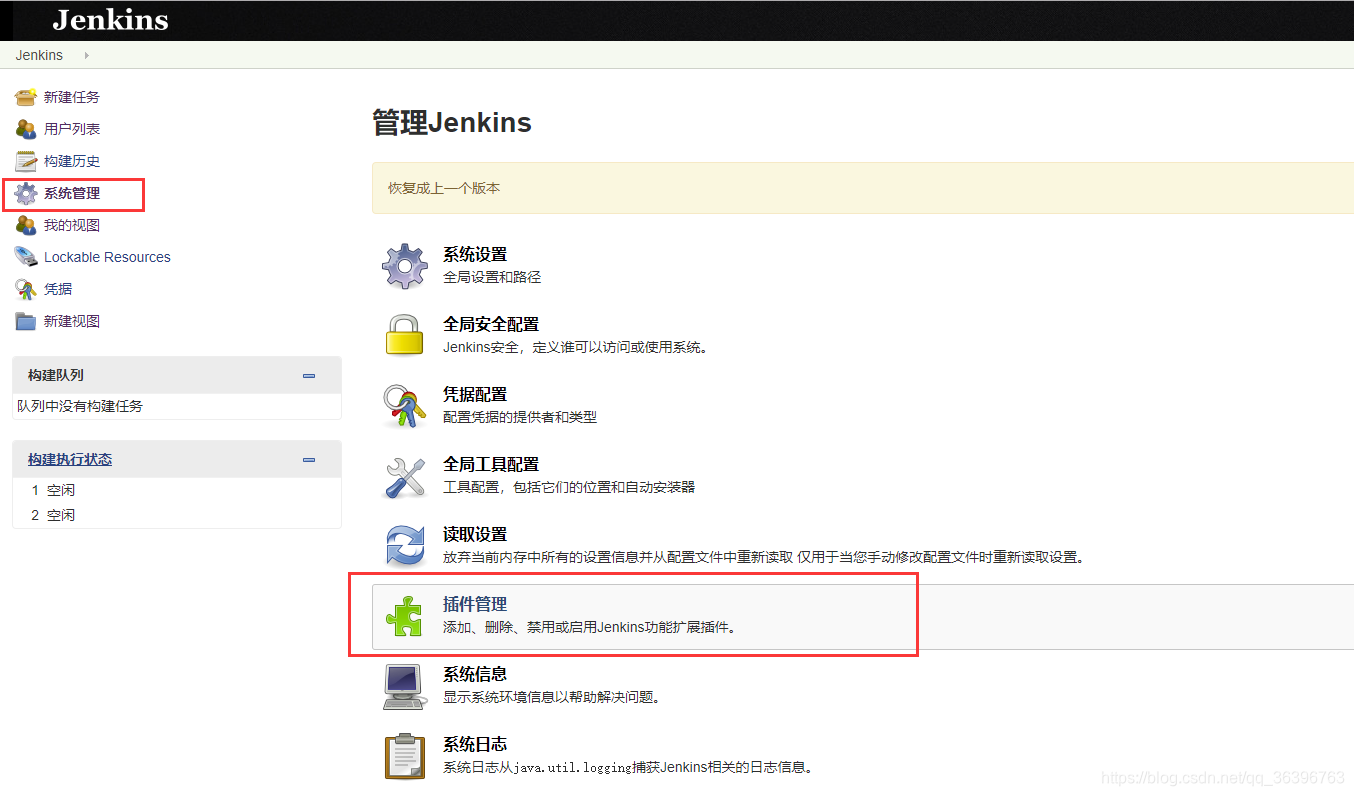The height and width of the screenshot is (796, 1354).
Task: Open breadcrumb dropdown arrow next to Jenkins
Action: click(87, 55)
